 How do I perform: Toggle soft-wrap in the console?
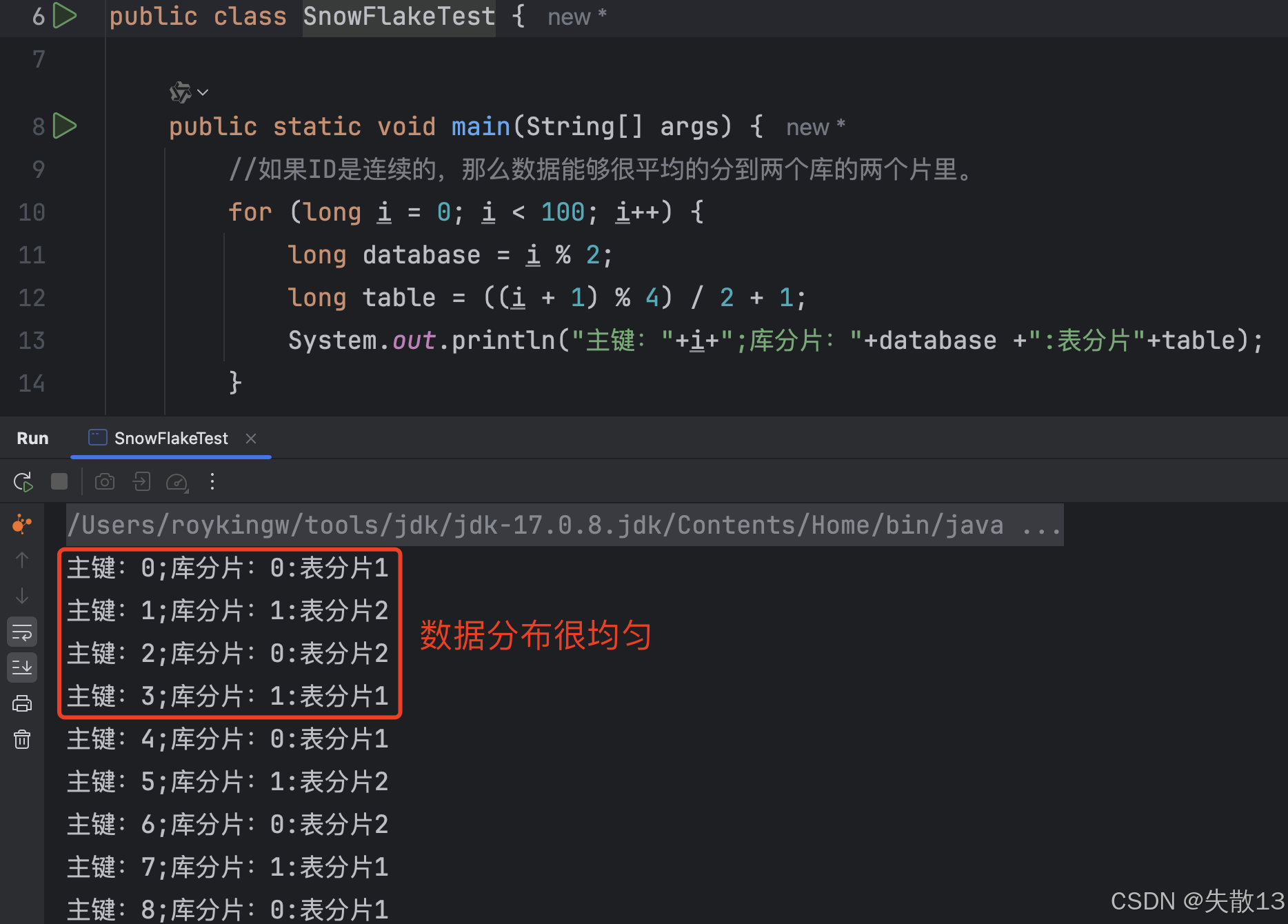pyautogui.click(x=22, y=632)
